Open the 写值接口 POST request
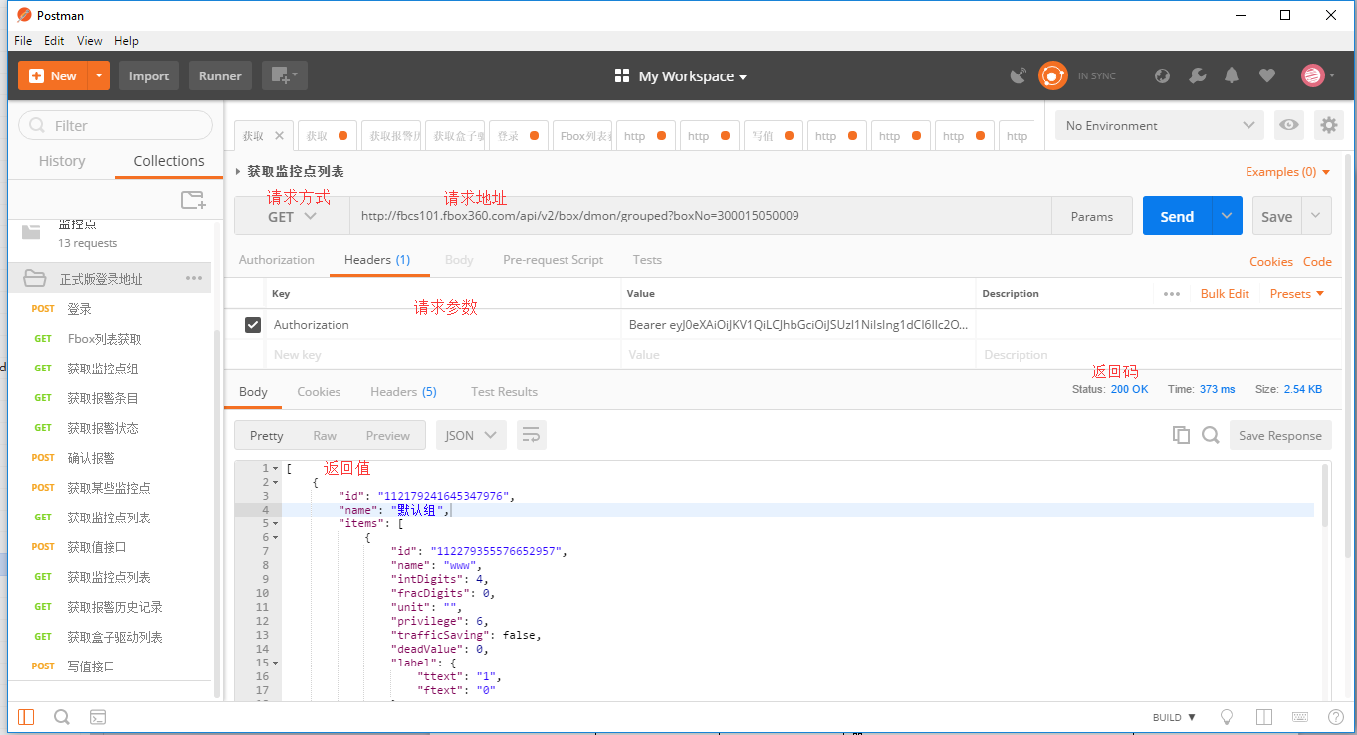The width and height of the screenshot is (1357, 735). click(x=90, y=666)
